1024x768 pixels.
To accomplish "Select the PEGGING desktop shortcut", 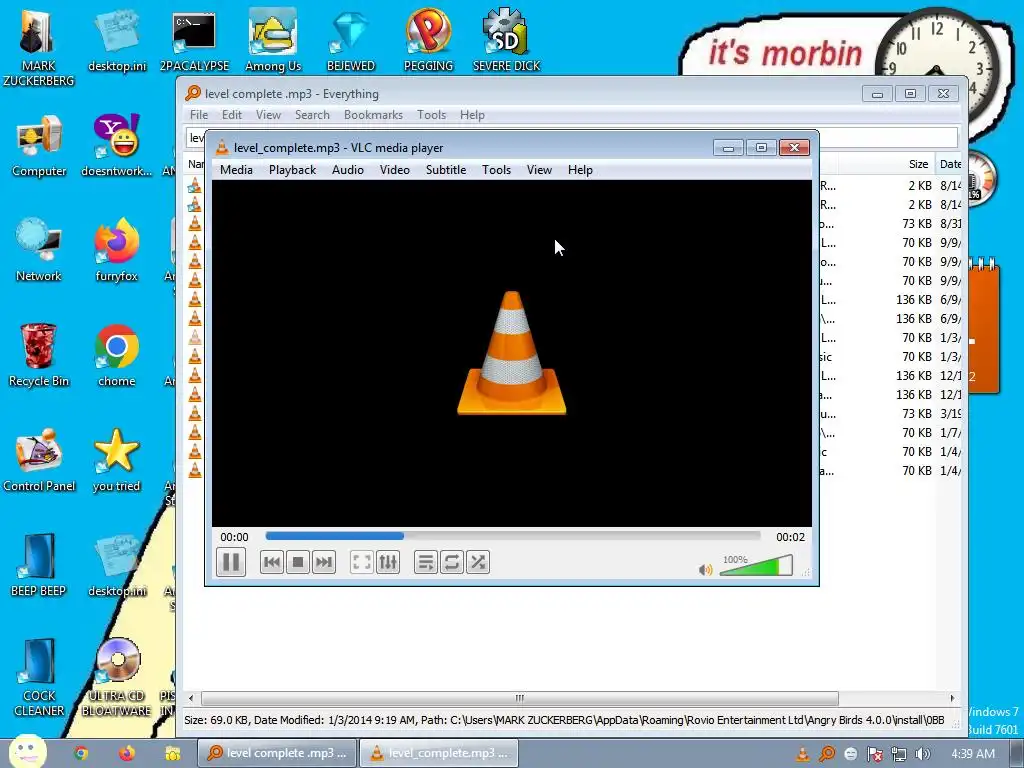I will pyautogui.click(x=428, y=42).
